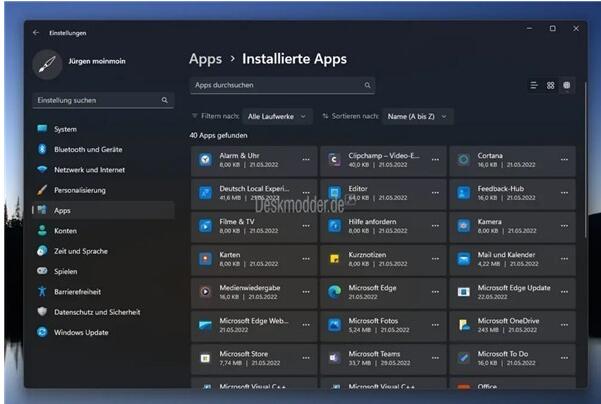The height and width of the screenshot is (404, 601).
Task: Select the Karten app name
Action: coord(230,255)
